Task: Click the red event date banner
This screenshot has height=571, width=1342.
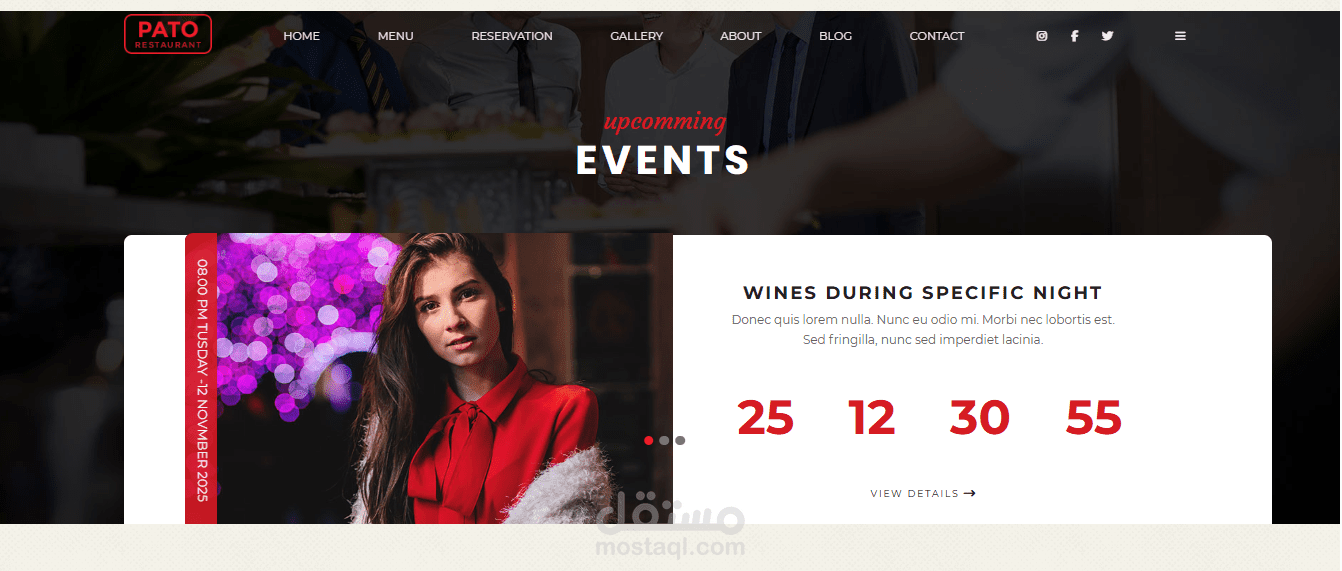Action: pos(201,378)
